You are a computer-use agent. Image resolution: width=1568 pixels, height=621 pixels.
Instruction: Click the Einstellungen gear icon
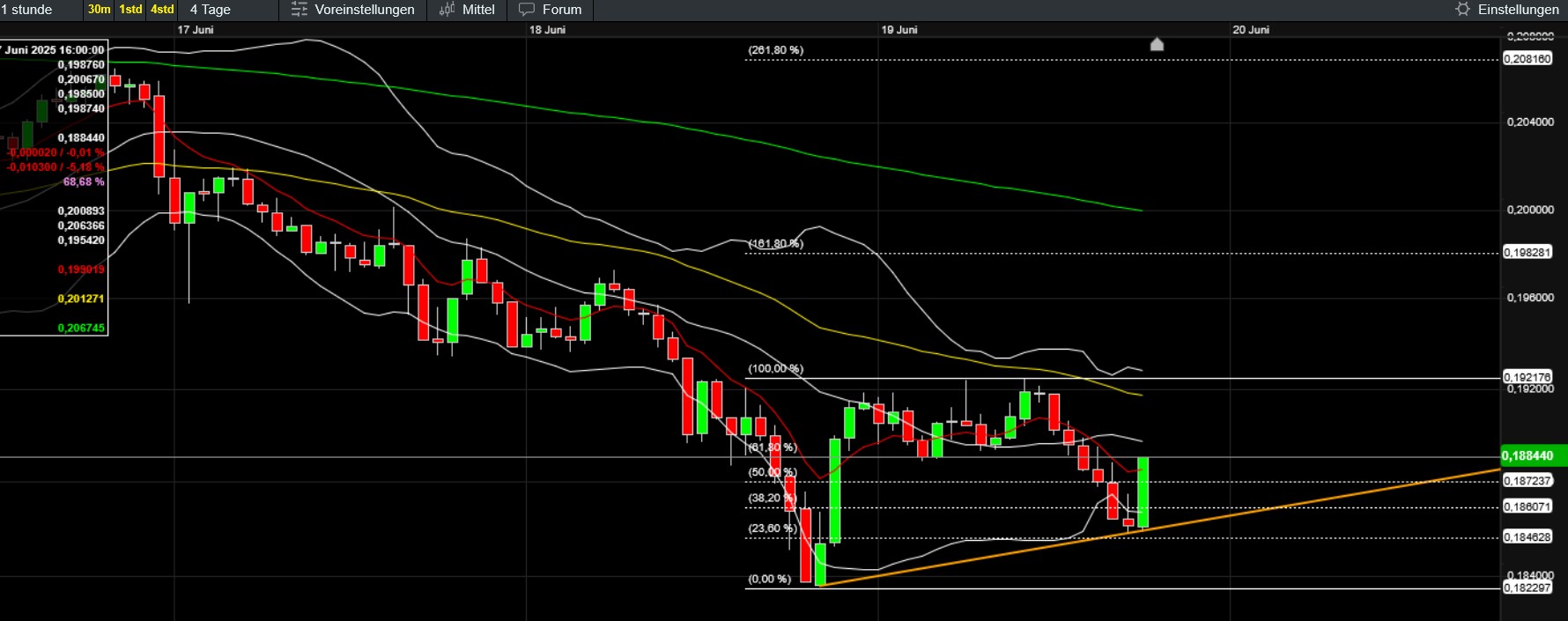[1462, 10]
